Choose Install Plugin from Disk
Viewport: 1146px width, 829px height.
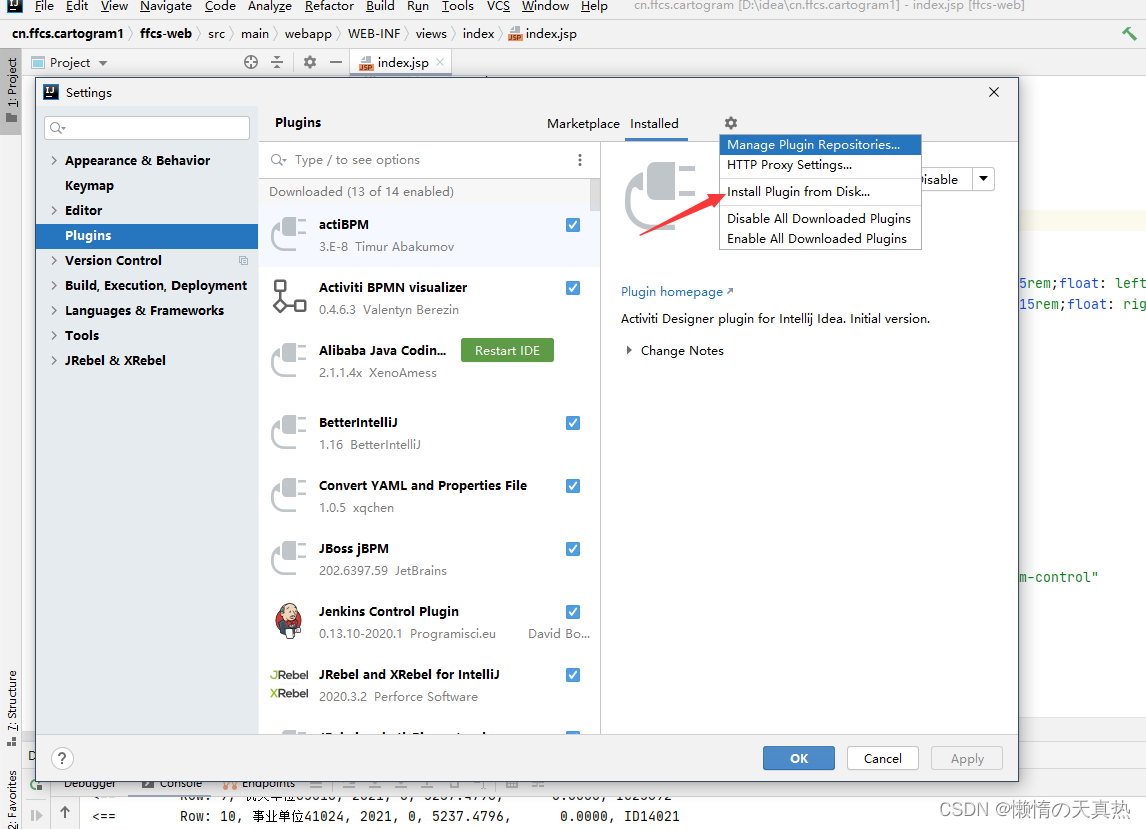[x=820, y=192]
